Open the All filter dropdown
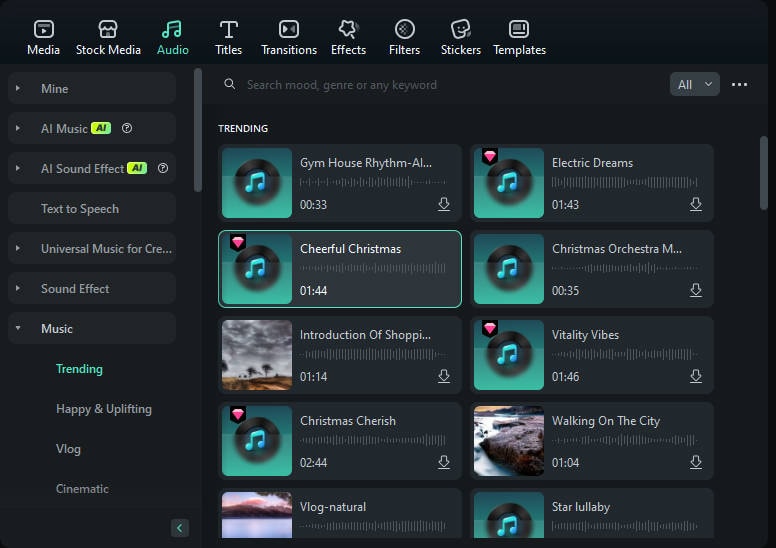 [x=694, y=85]
